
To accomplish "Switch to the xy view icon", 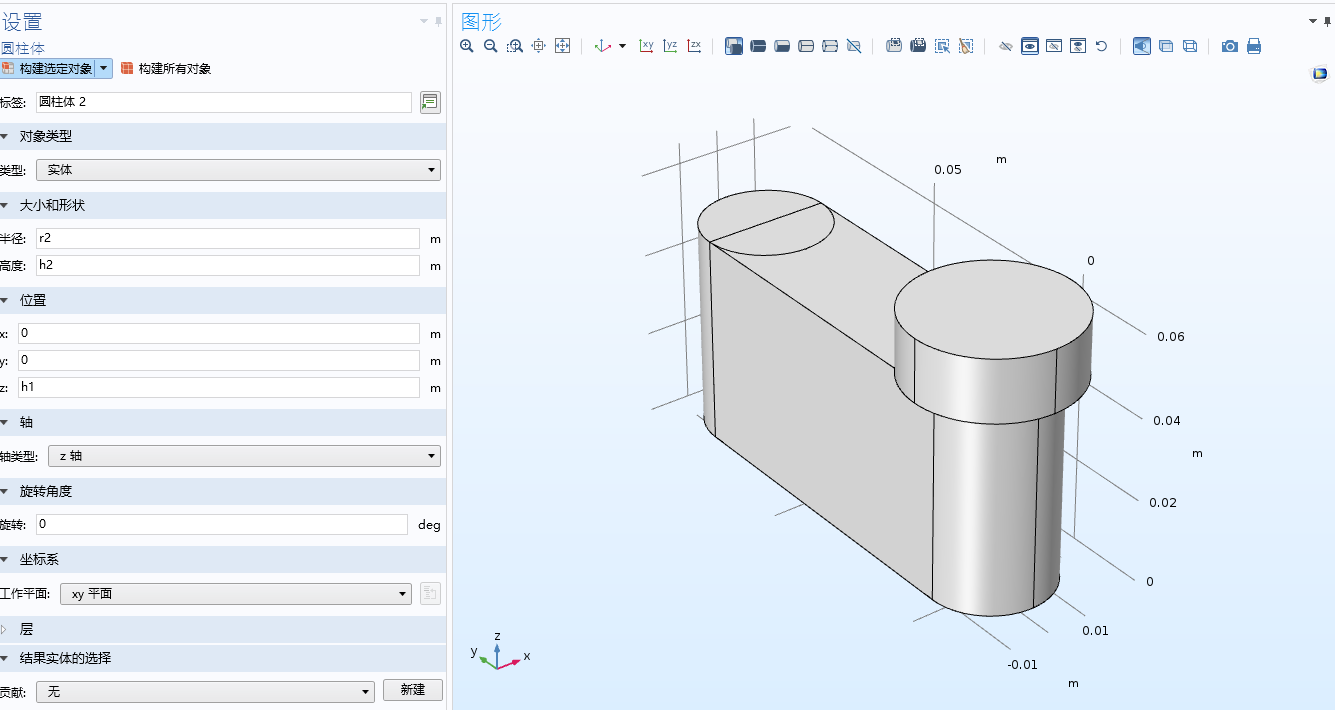I will tap(646, 46).
